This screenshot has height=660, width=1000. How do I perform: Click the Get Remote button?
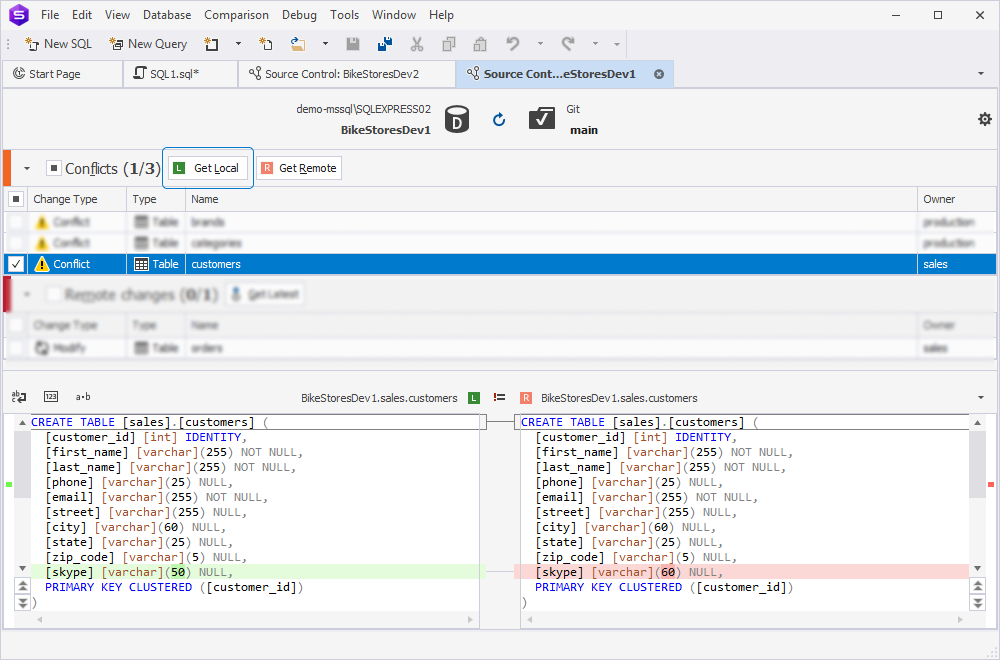[299, 168]
